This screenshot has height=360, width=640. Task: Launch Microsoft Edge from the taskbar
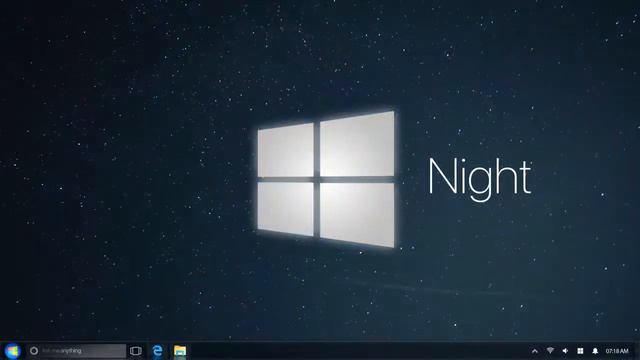[158, 351]
